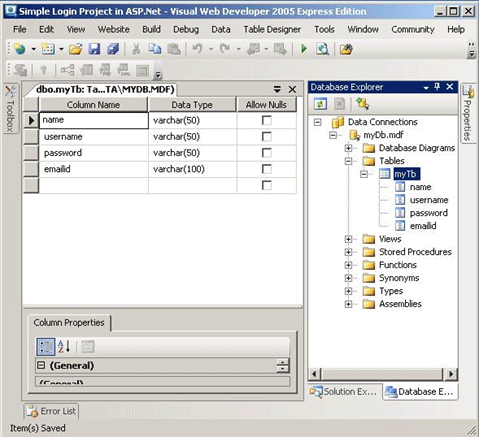The width and height of the screenshot is (479, 437).
Task: Click the Paste toolbar icon
Action: coord(174,49)
